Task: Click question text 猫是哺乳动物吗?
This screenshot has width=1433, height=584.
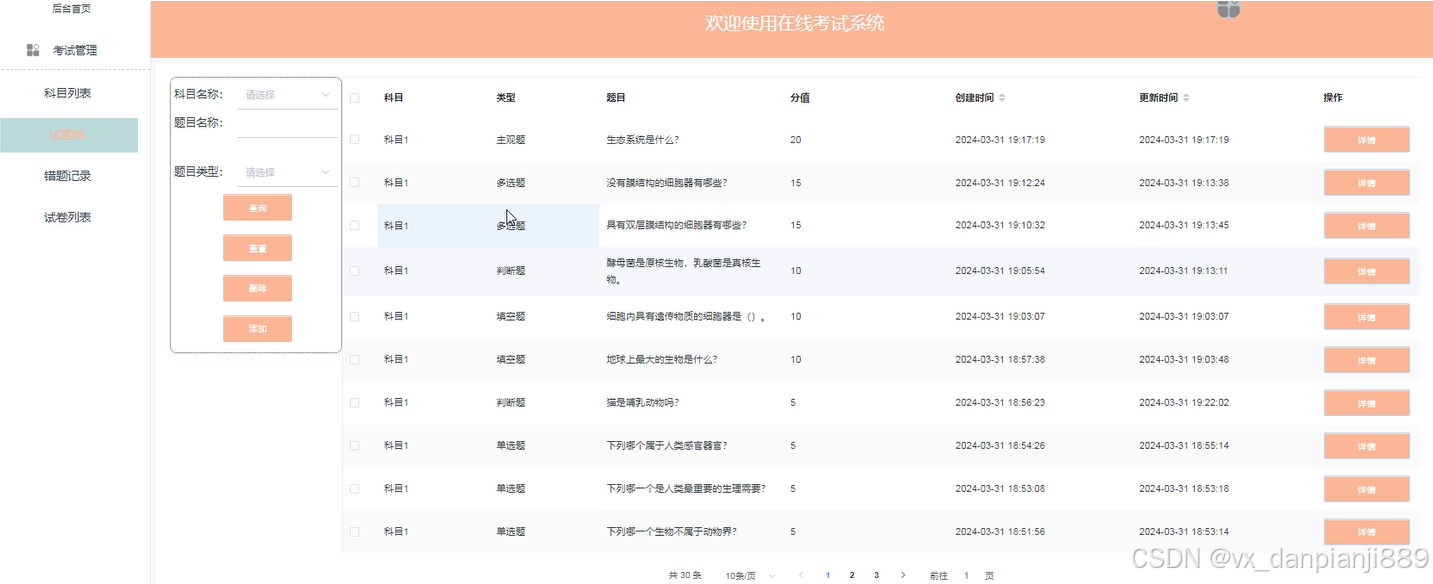Action: 643,402
